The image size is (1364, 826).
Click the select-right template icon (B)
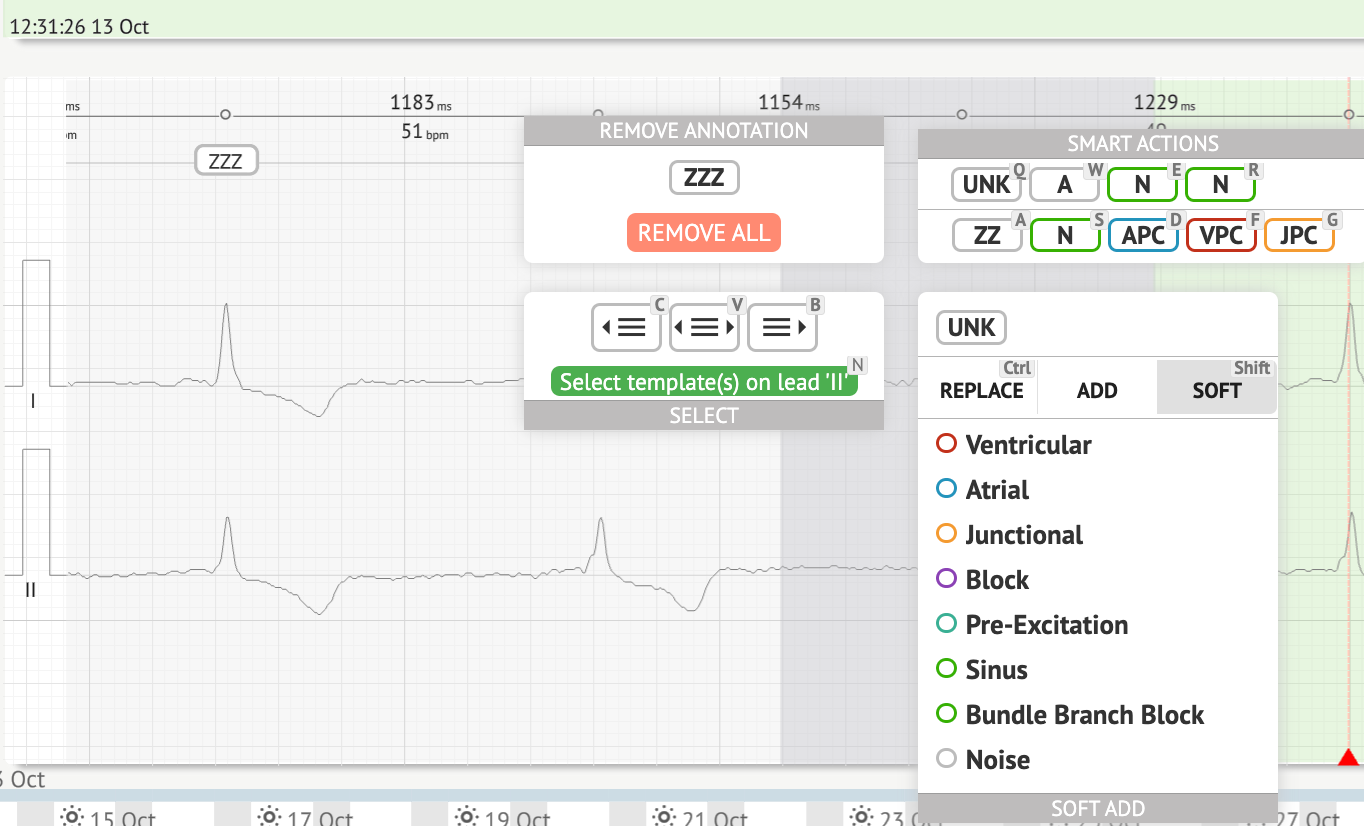pos(782,327)
